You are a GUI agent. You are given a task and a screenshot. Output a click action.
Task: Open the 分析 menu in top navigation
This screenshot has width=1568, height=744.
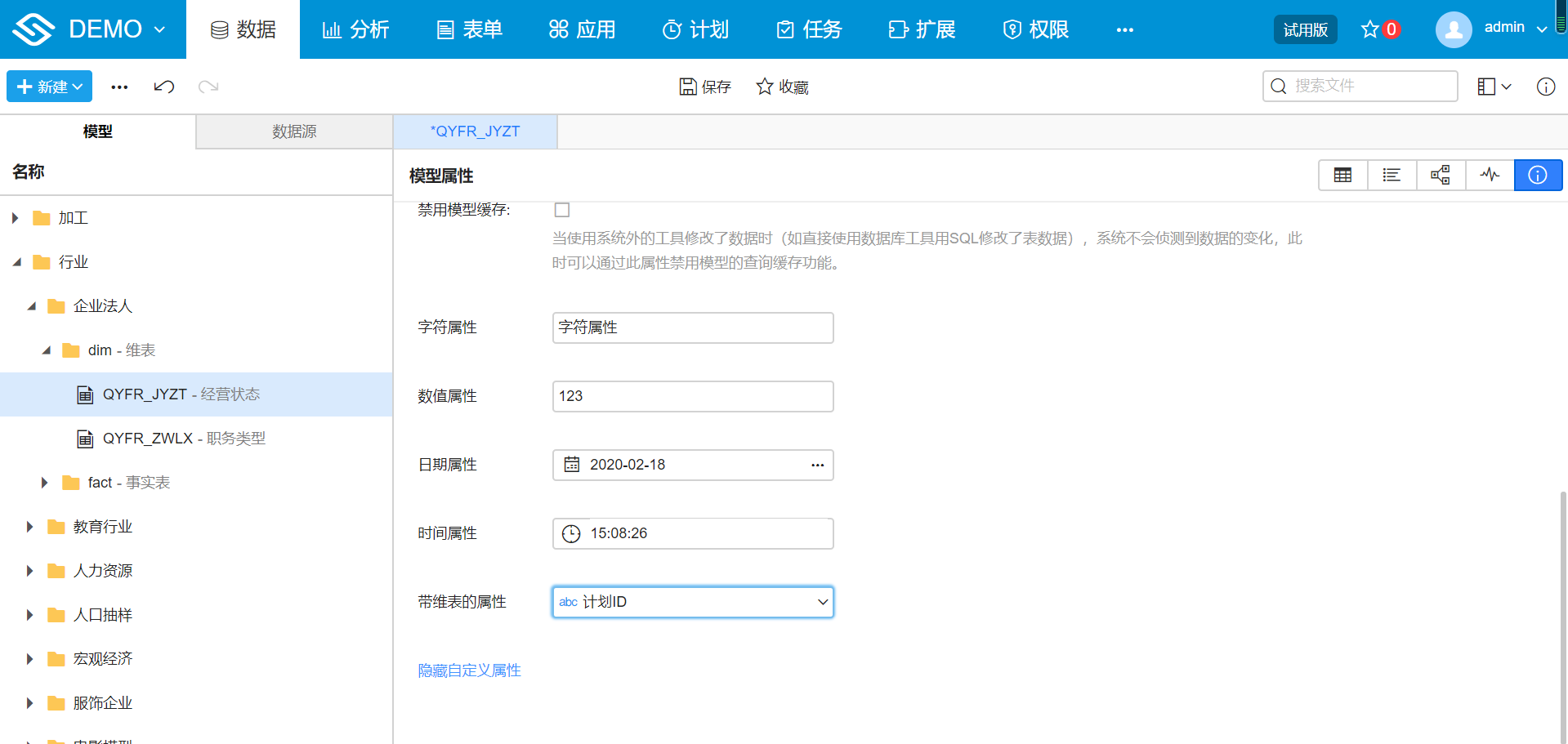(355, 29)
